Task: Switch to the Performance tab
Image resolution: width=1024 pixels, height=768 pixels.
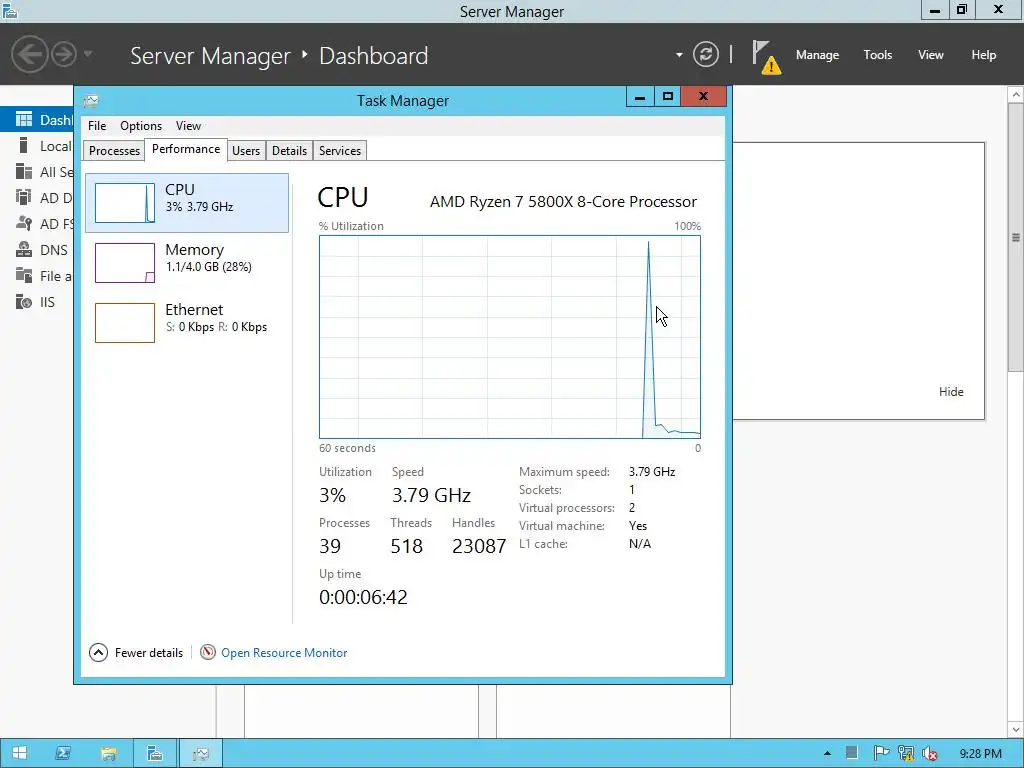Action: point(186,149)
